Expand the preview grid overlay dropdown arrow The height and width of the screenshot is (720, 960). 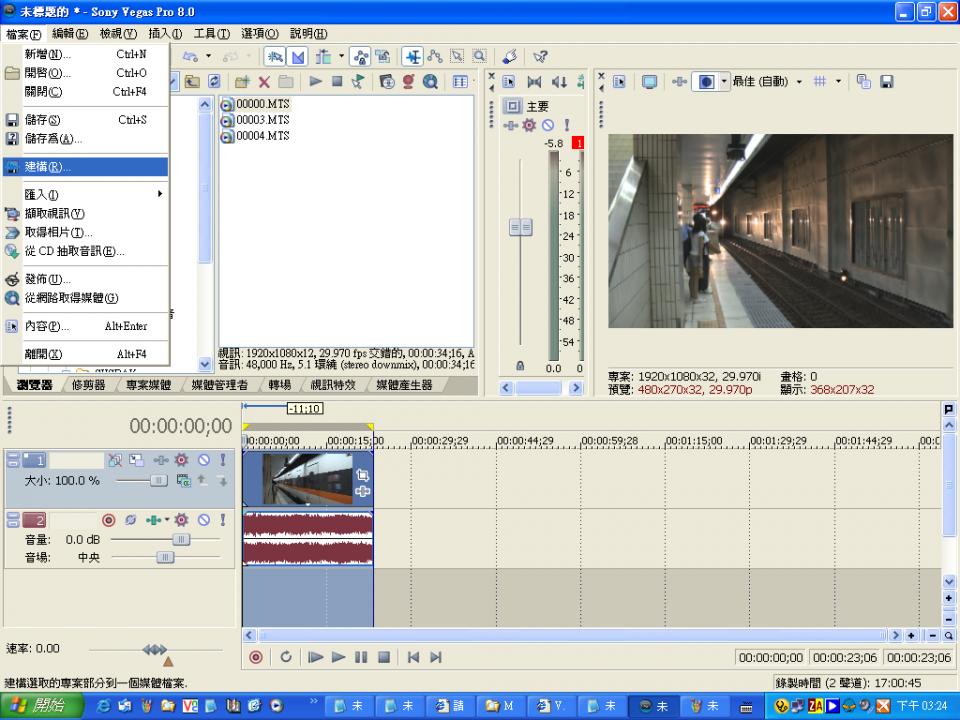point(839,82)
